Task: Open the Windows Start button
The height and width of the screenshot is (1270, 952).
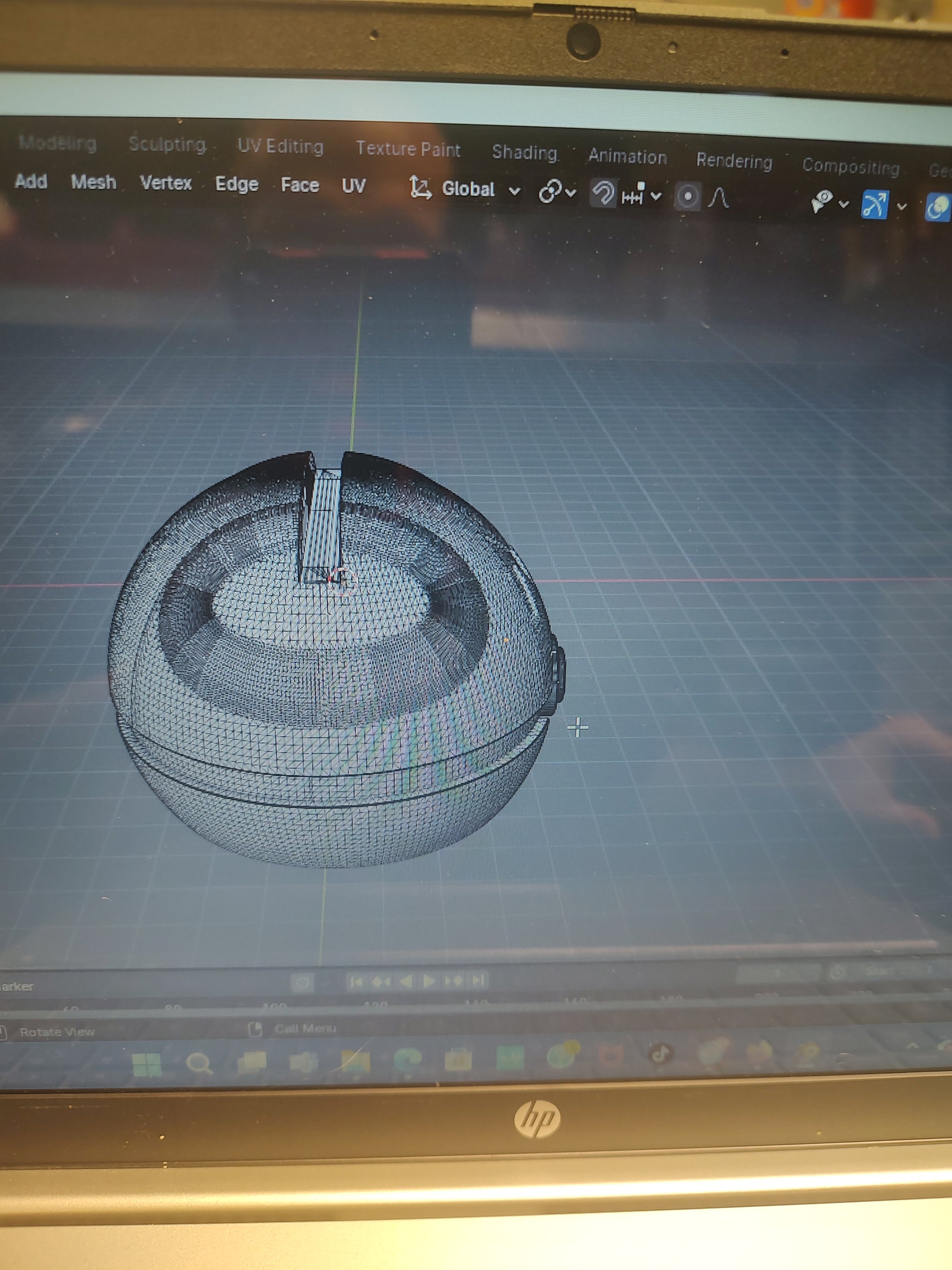Action: pos(147,1064)
